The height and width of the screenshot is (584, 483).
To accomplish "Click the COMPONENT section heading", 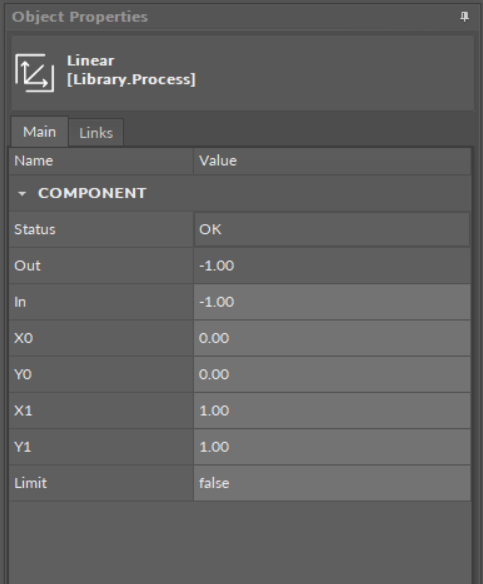I will (92, 193).
